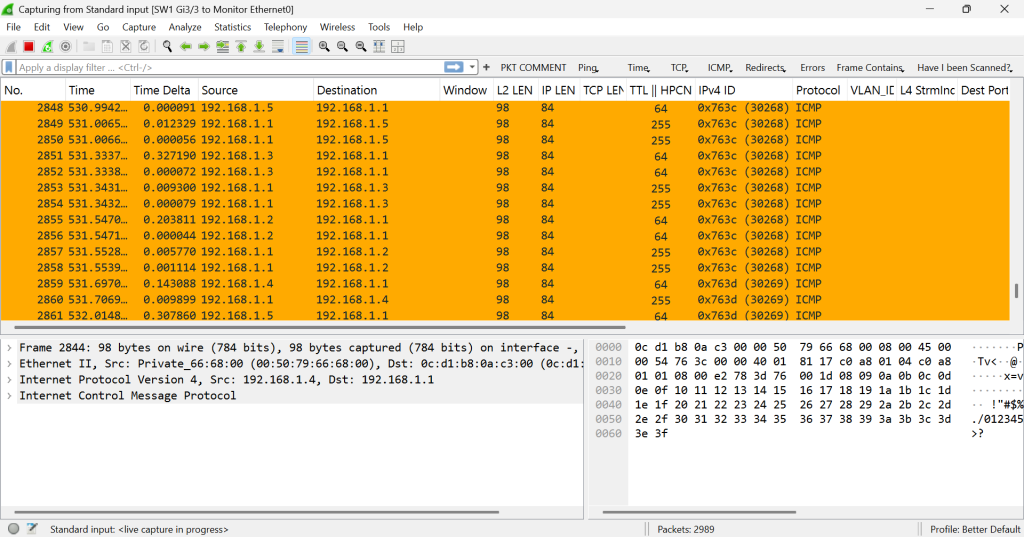Toggle auto-scroll during live capture

point(278,46)
